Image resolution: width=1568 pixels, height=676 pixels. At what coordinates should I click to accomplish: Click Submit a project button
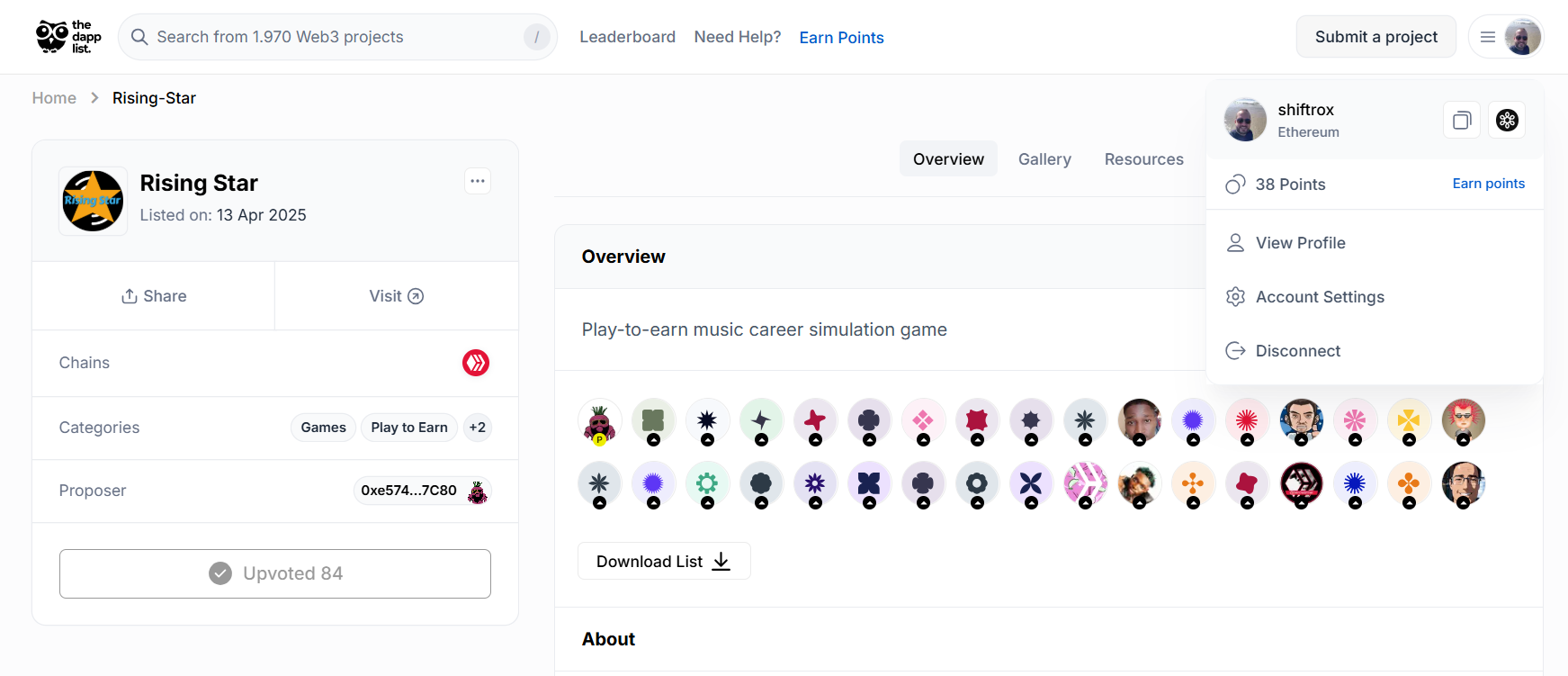(1375, 37)
